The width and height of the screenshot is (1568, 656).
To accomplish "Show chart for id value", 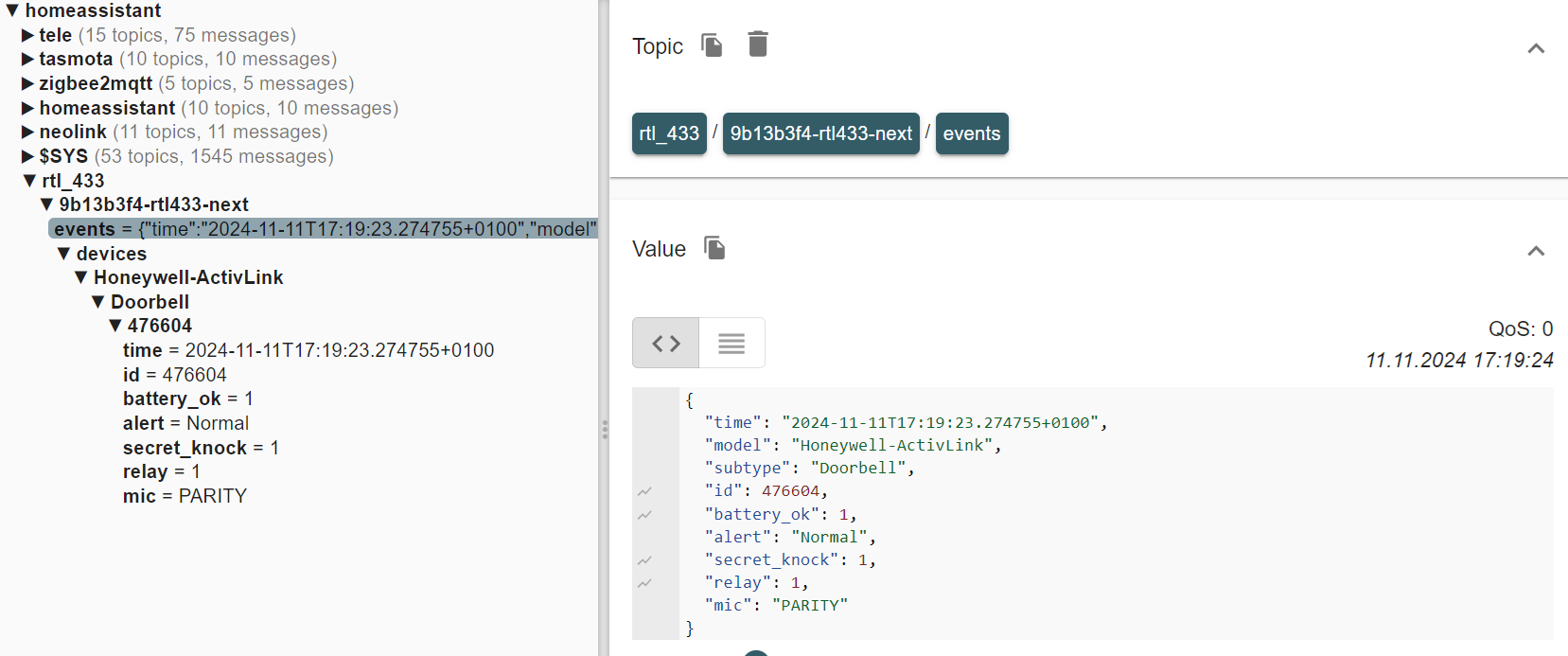I will click(x=644, y=491).
